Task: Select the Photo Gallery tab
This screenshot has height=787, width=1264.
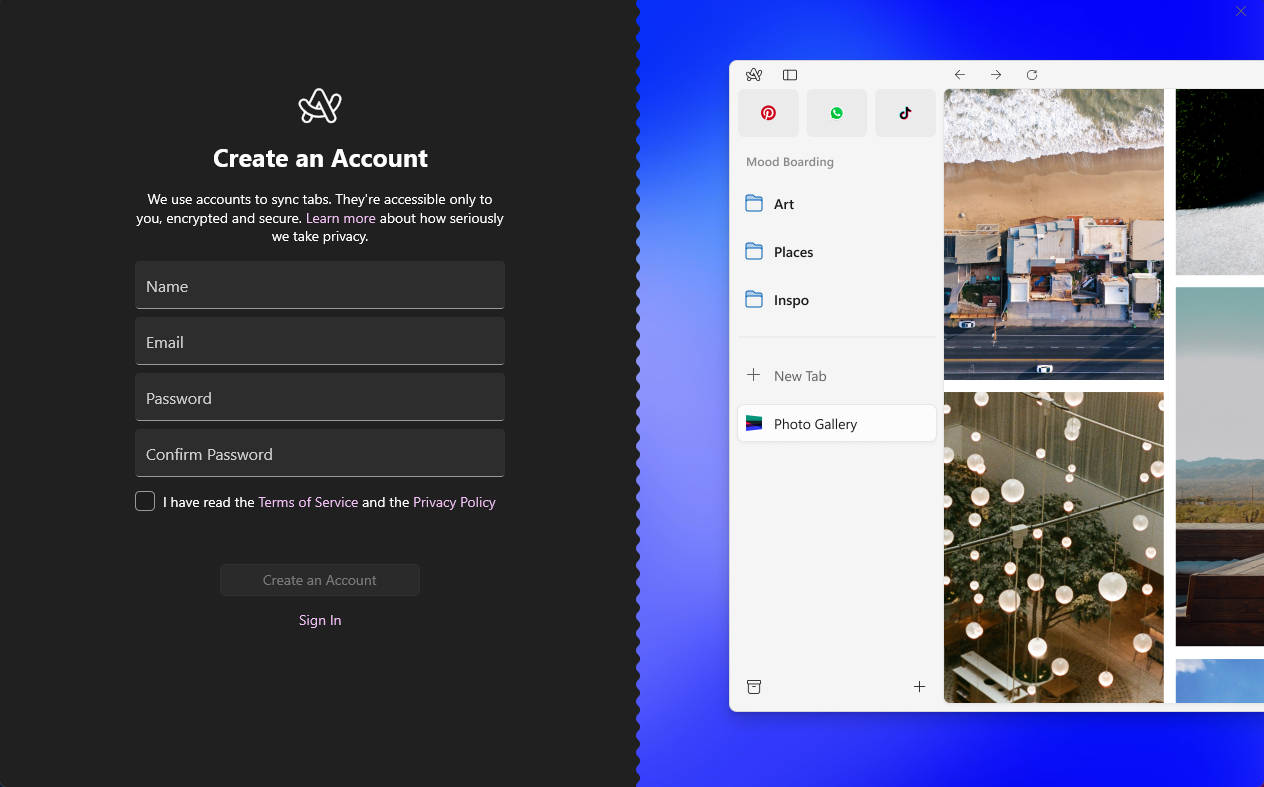Action: (x=837, y=424)
